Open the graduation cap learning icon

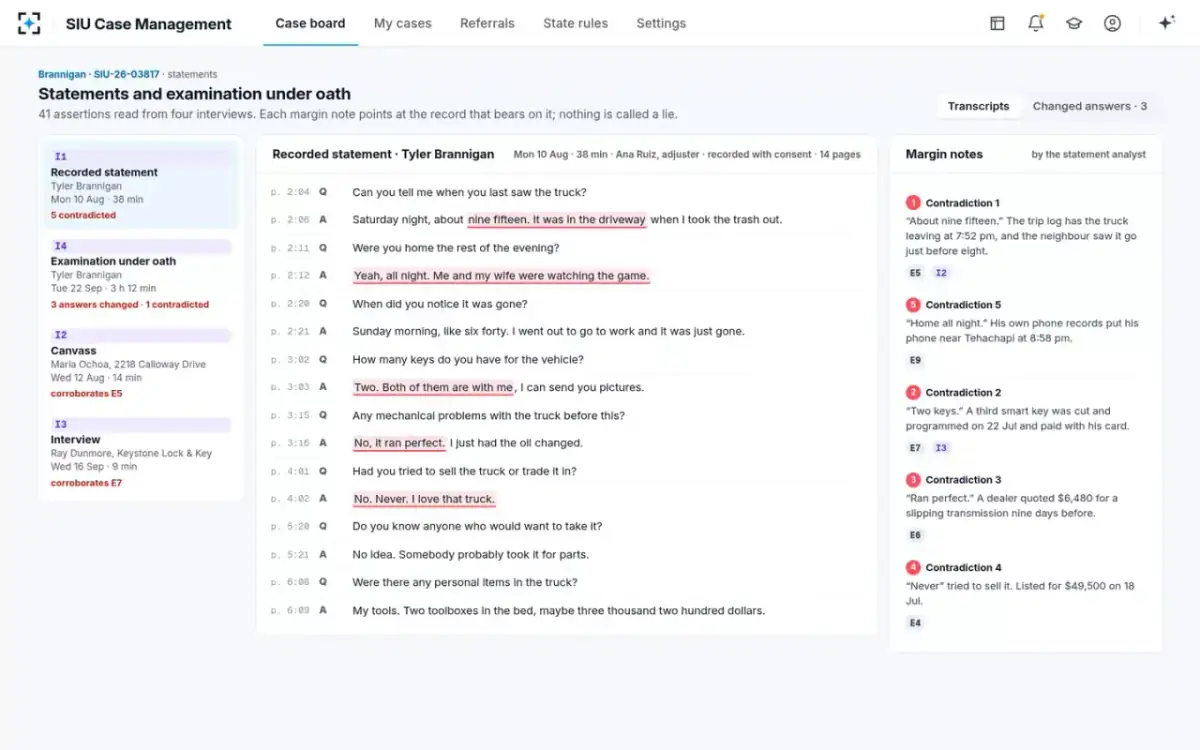pos(1074,23)
